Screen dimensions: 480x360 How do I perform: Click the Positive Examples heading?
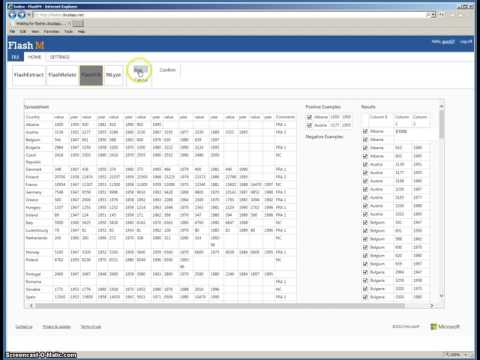(x=323, y=107)
